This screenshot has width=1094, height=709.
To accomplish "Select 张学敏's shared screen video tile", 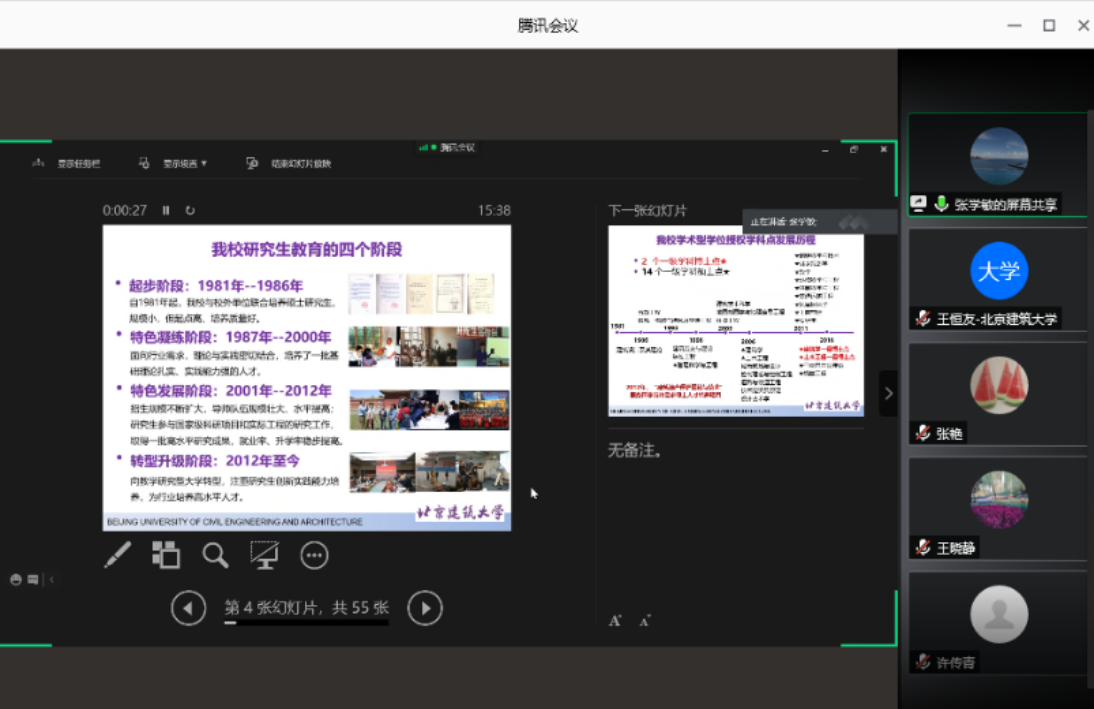I will point(997,165).
